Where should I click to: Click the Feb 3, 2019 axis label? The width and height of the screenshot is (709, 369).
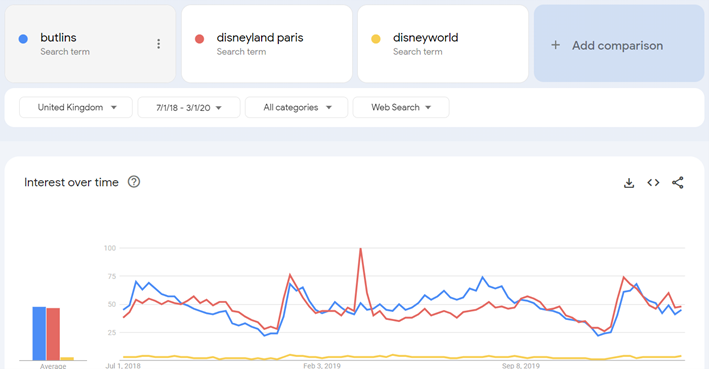(x=322, y=365)
